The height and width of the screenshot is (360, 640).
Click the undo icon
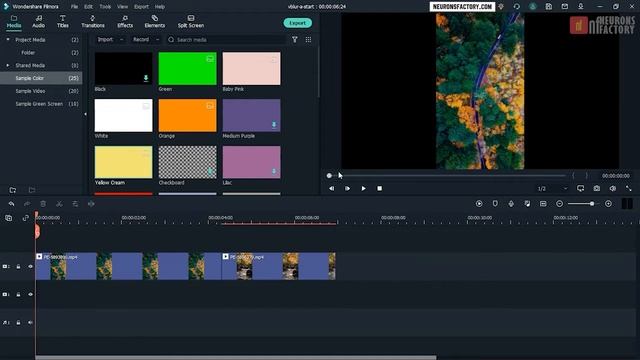11,204
